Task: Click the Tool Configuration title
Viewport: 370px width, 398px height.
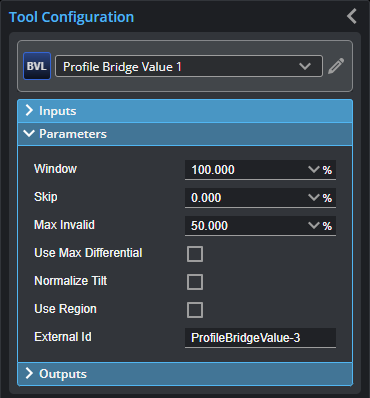Action: click(x=71, y=17)
